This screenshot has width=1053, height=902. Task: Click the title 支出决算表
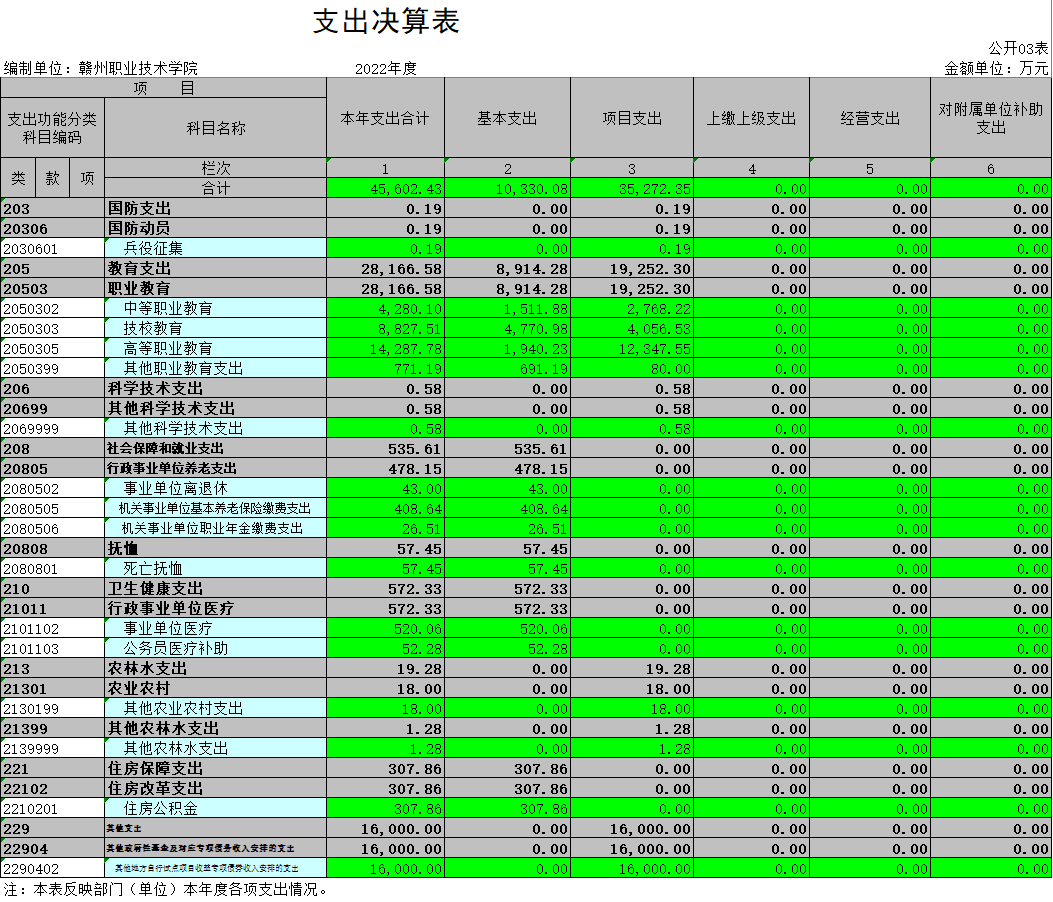click(386, 22)
